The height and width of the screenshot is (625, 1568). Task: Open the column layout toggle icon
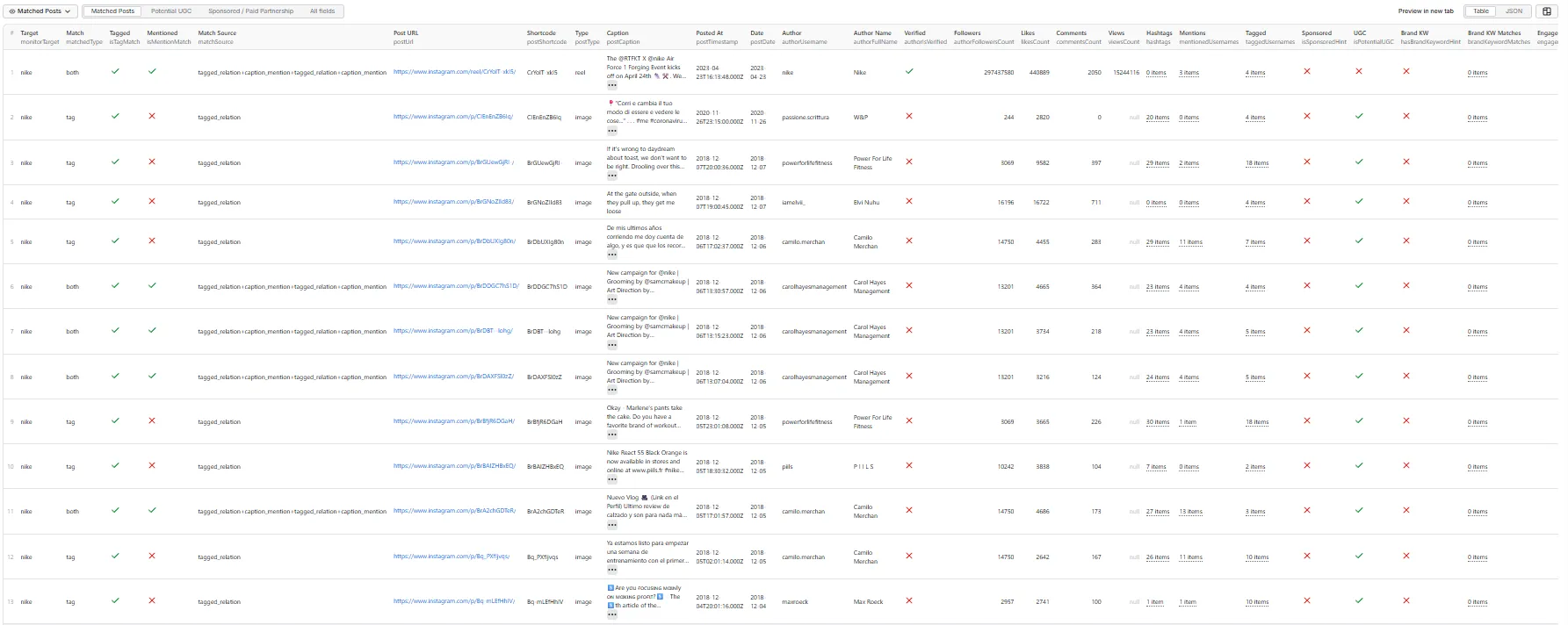pyautogui.click(x=1548, y=11)
